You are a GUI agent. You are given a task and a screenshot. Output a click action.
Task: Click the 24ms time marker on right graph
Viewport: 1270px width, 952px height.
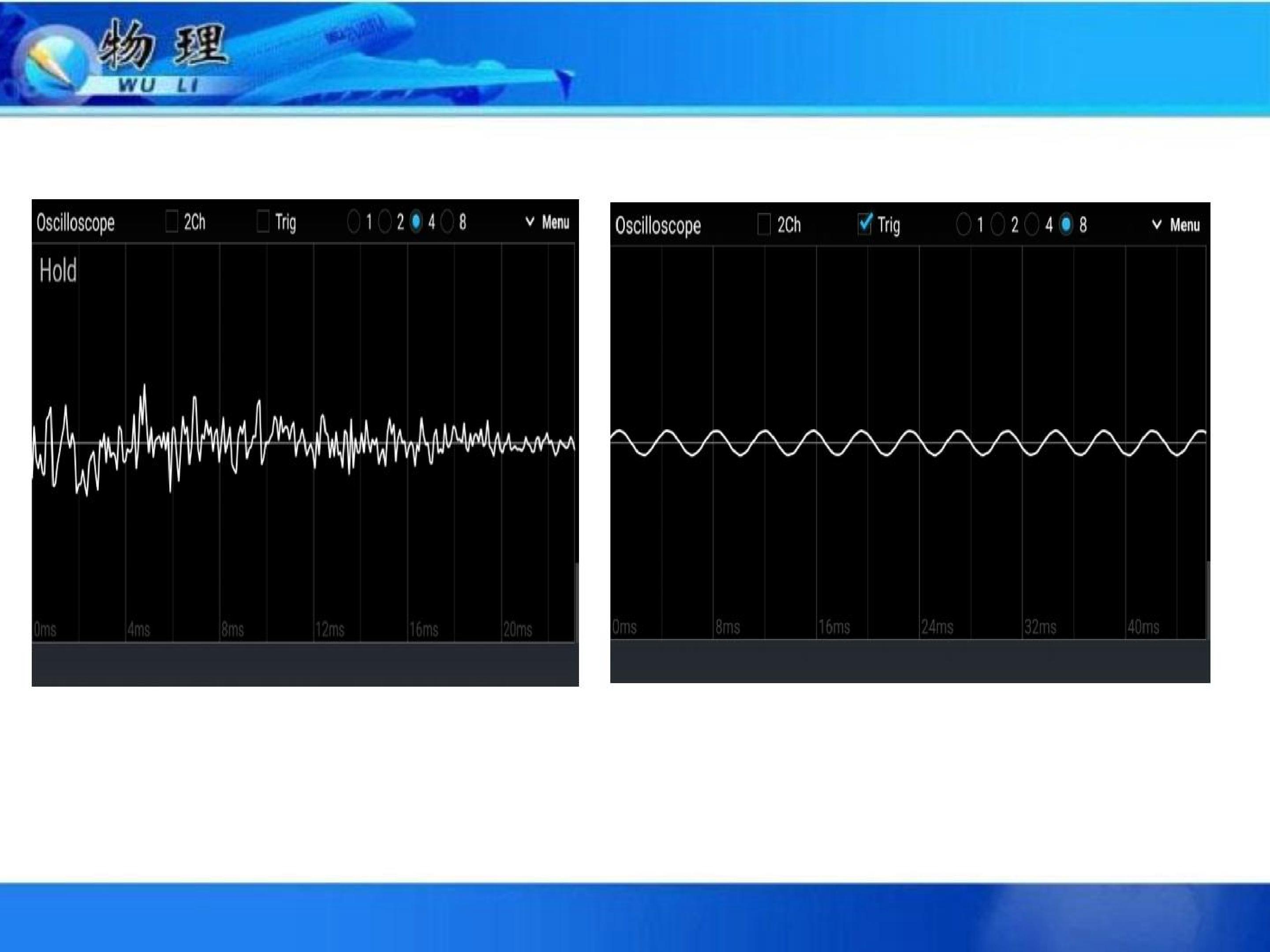pos(938,627)
